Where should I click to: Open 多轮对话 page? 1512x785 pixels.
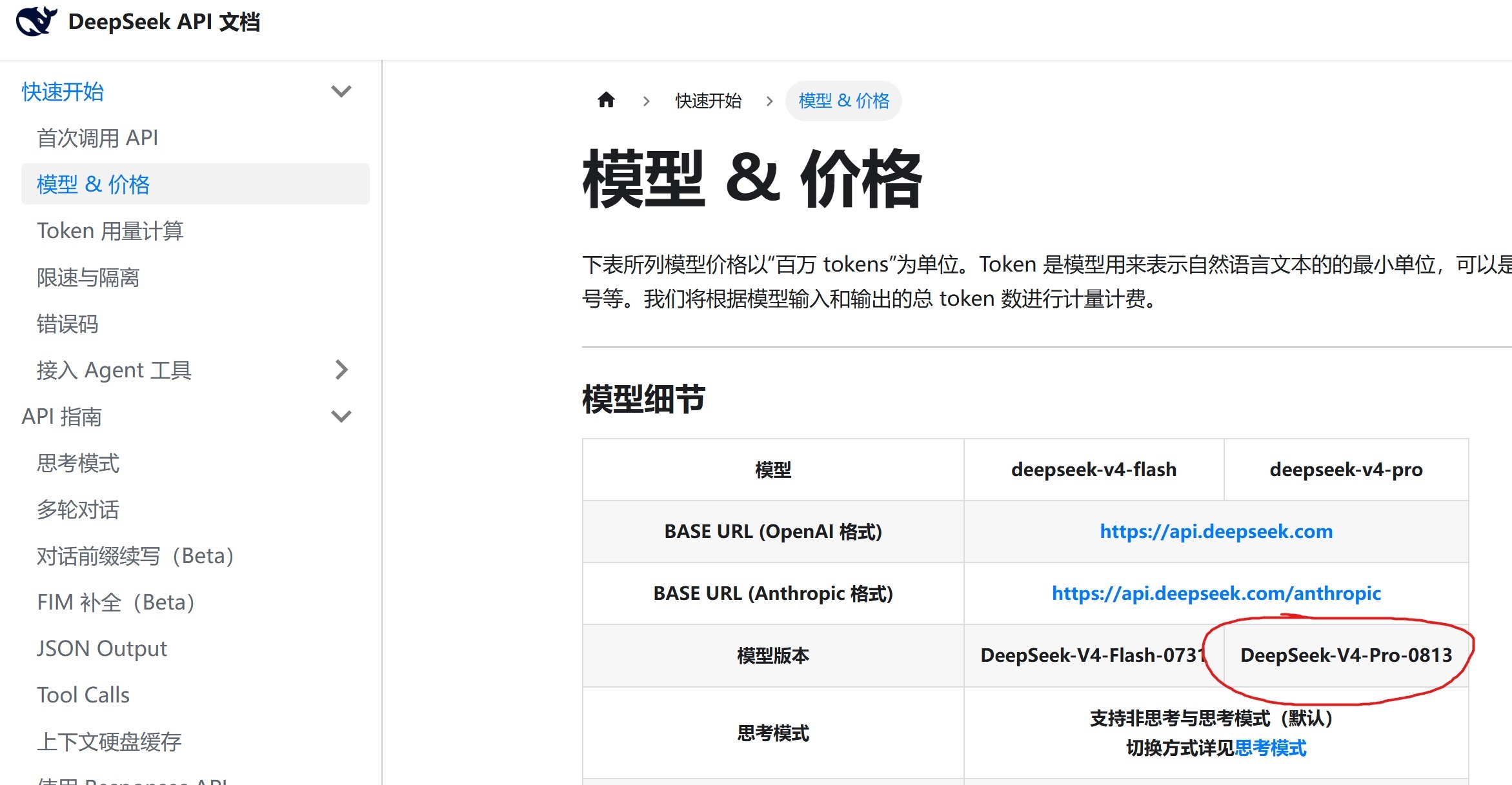point(78,510)
